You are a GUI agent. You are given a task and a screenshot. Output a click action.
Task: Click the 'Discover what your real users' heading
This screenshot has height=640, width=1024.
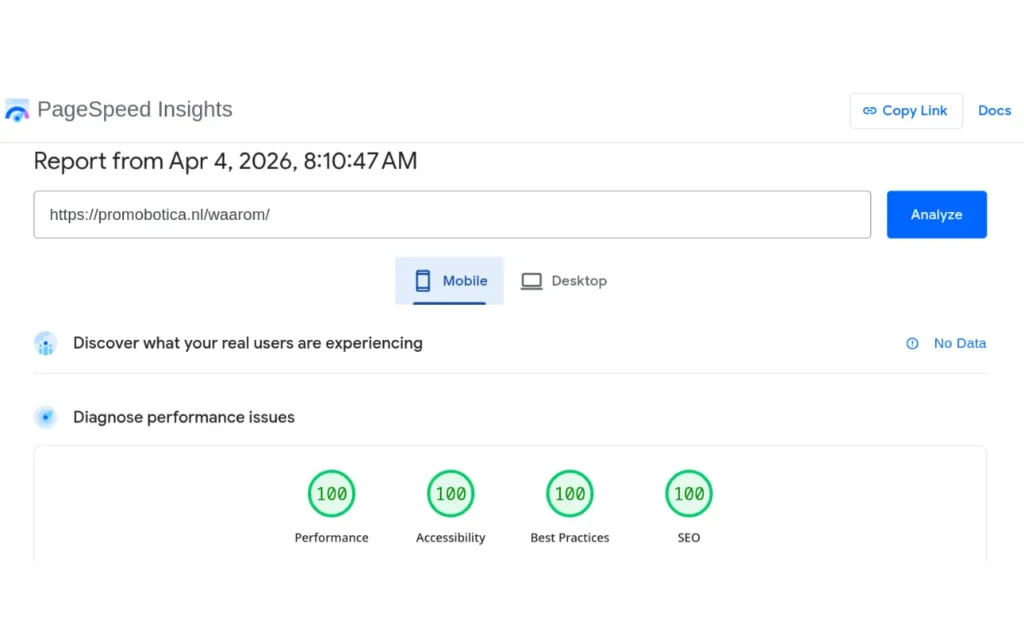(x=247, y=343)
